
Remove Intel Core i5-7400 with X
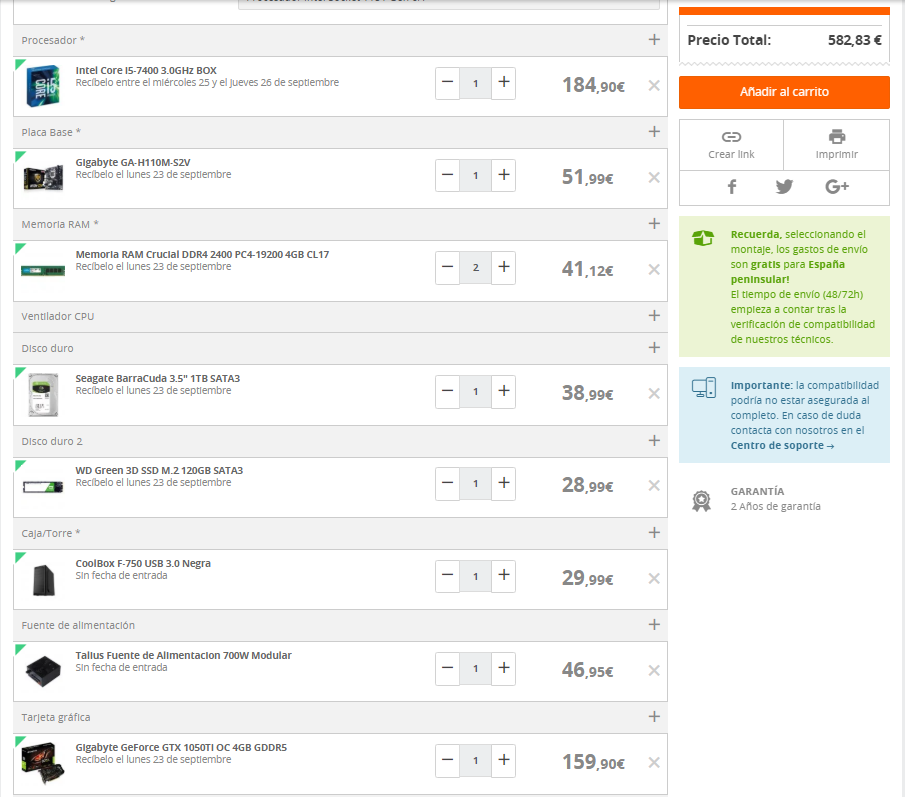(654, 85)
